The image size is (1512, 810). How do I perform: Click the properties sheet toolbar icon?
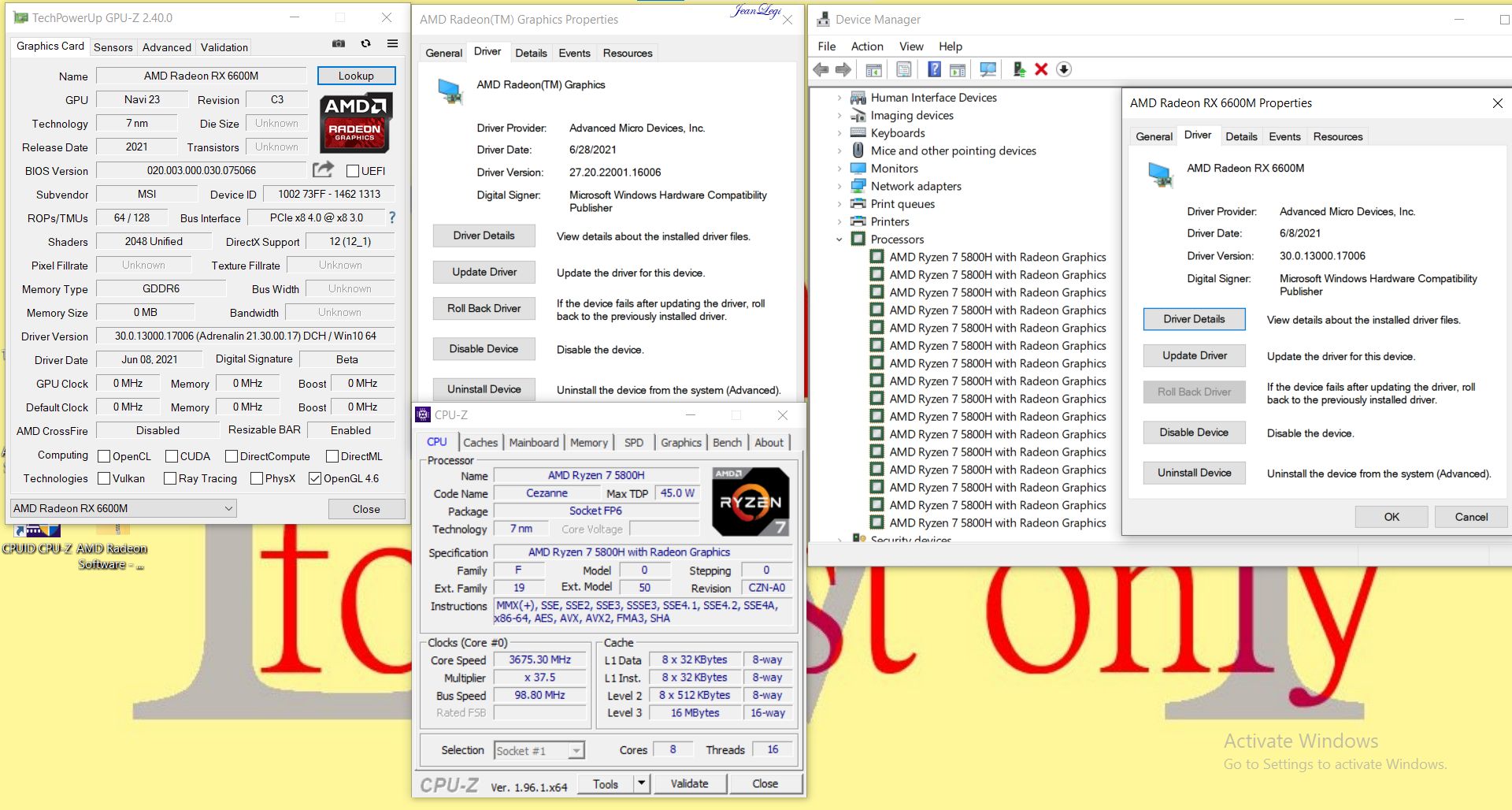(904, 69)
